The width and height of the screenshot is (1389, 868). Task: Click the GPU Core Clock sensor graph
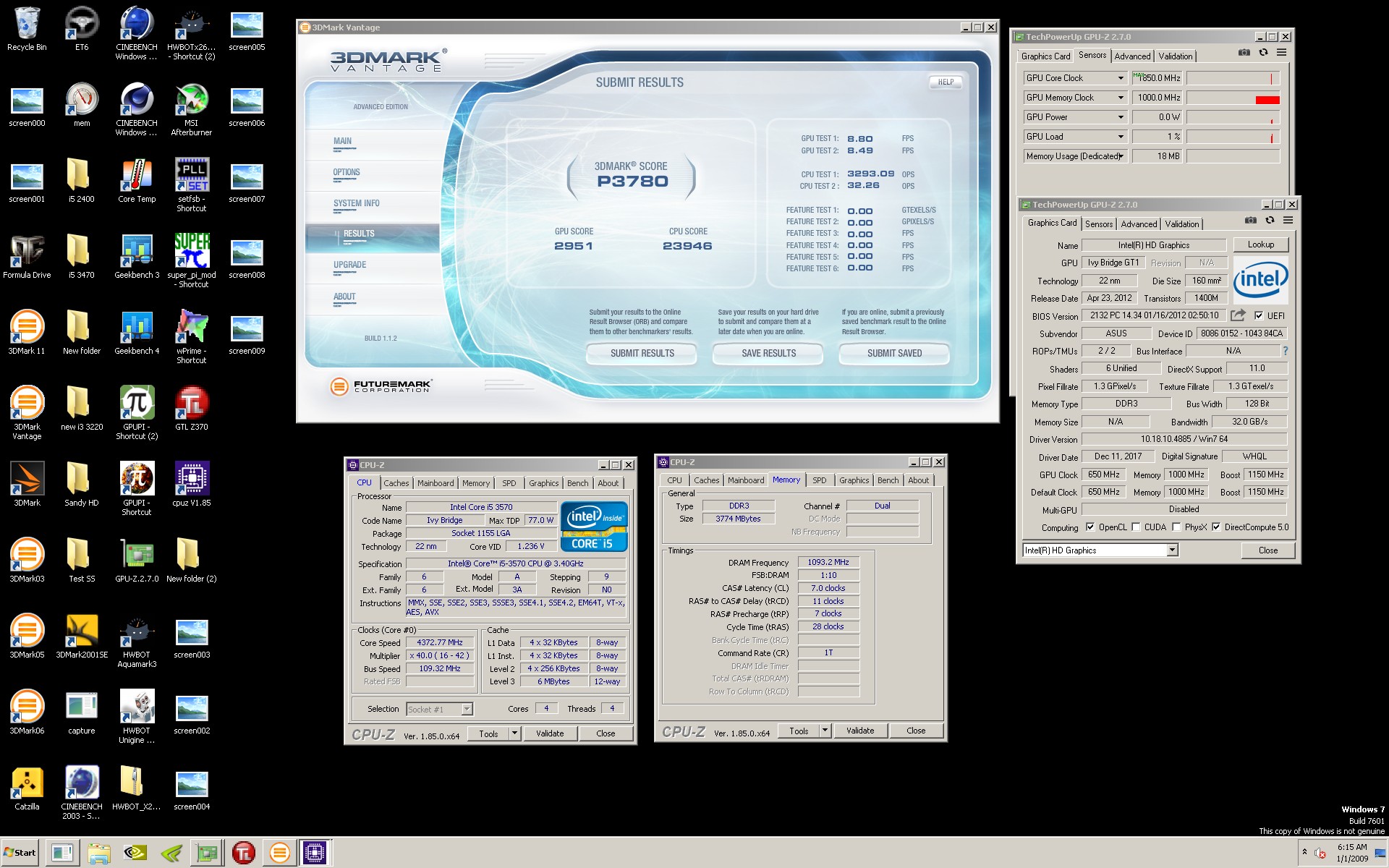[x=1233, y=78]
